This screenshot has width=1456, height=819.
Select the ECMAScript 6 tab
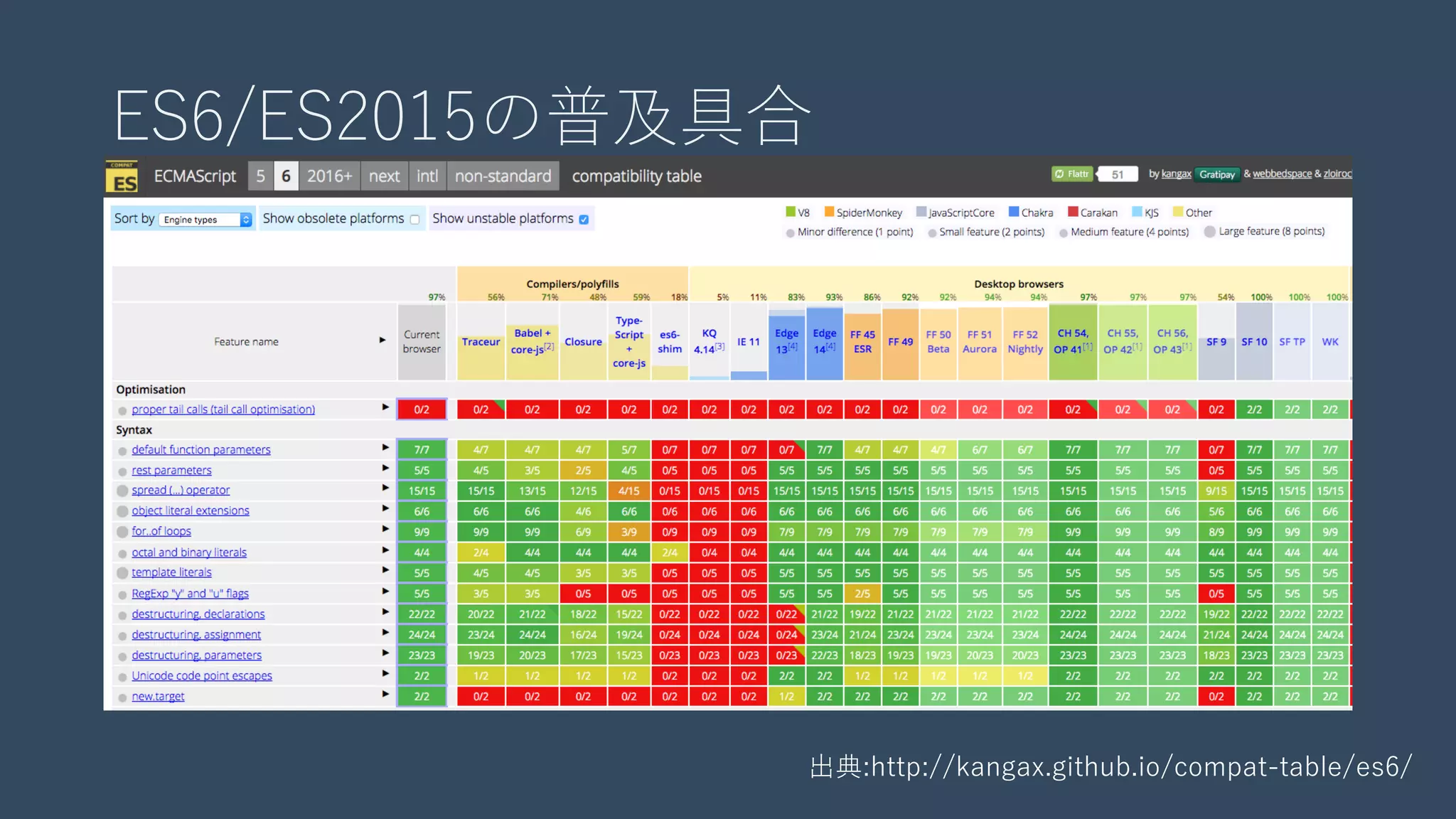[286, 176]
